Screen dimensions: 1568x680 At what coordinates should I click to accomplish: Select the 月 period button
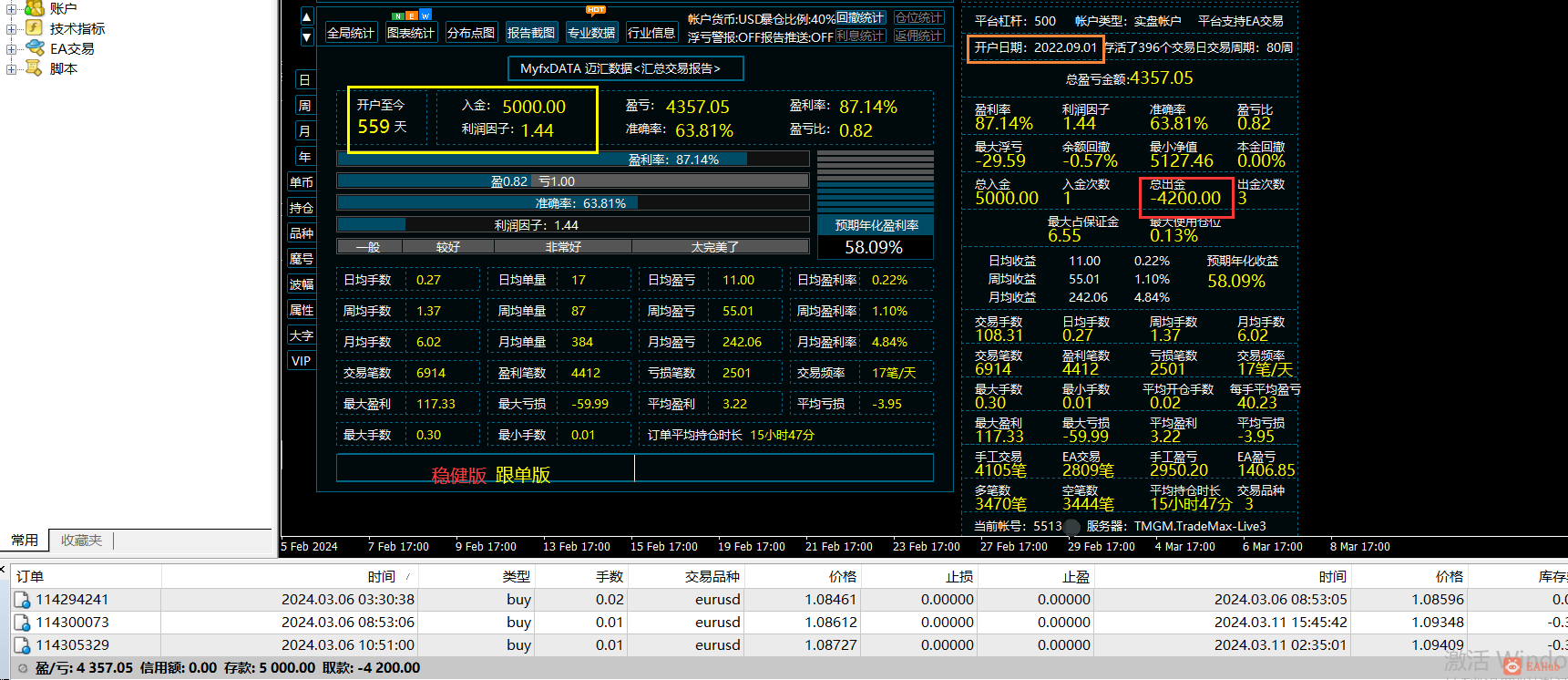coord(304,131)
